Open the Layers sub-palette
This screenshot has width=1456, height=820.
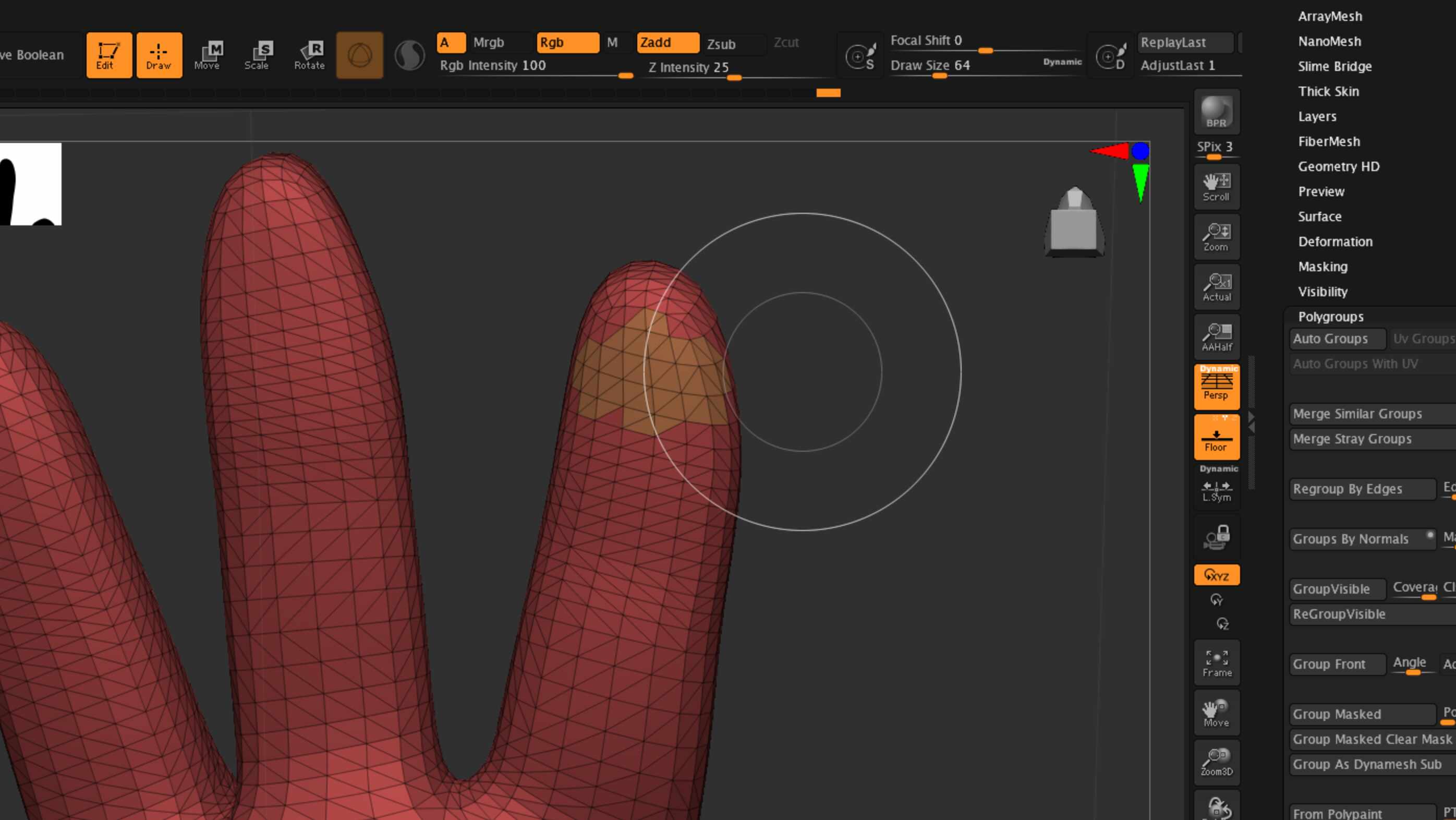1317,116
